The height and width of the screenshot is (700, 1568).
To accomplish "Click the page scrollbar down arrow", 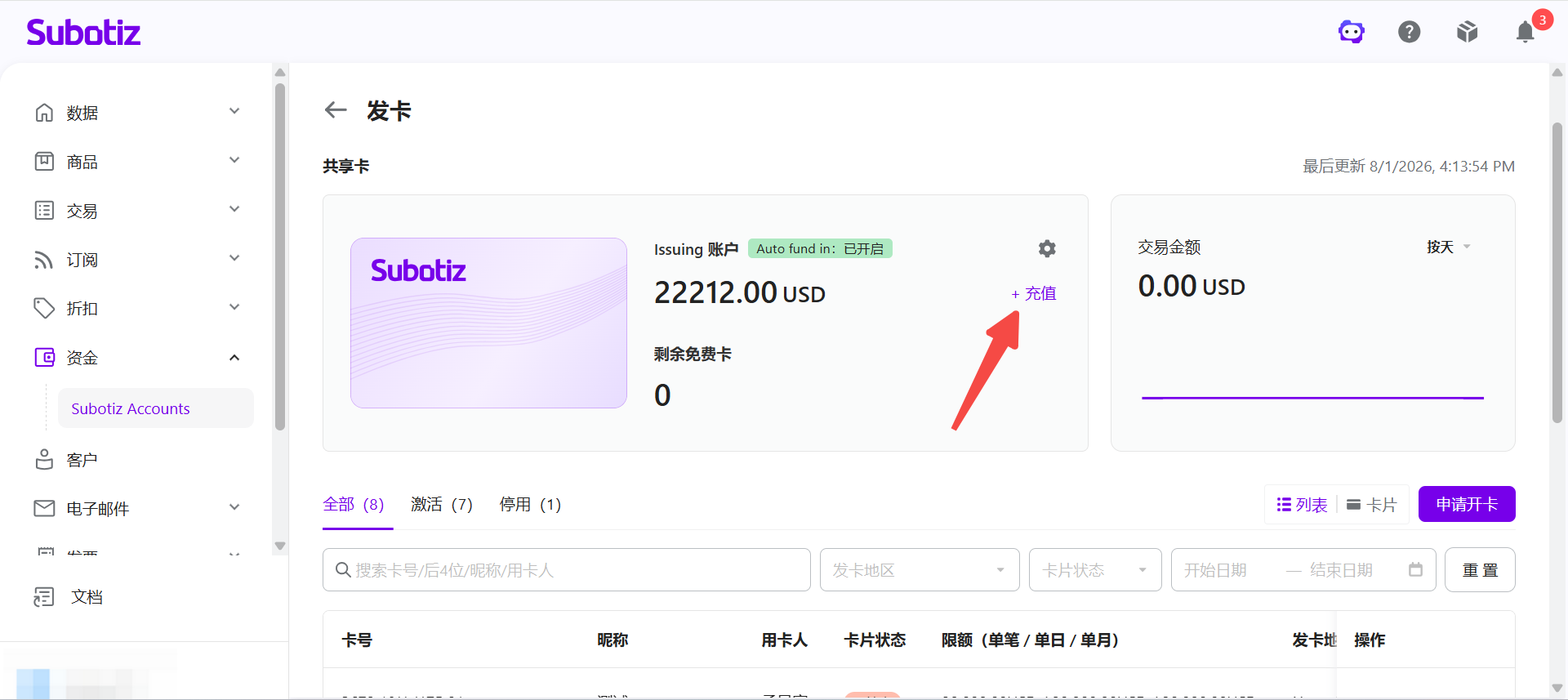I will pyautogui.click(x=1557, y=689).
